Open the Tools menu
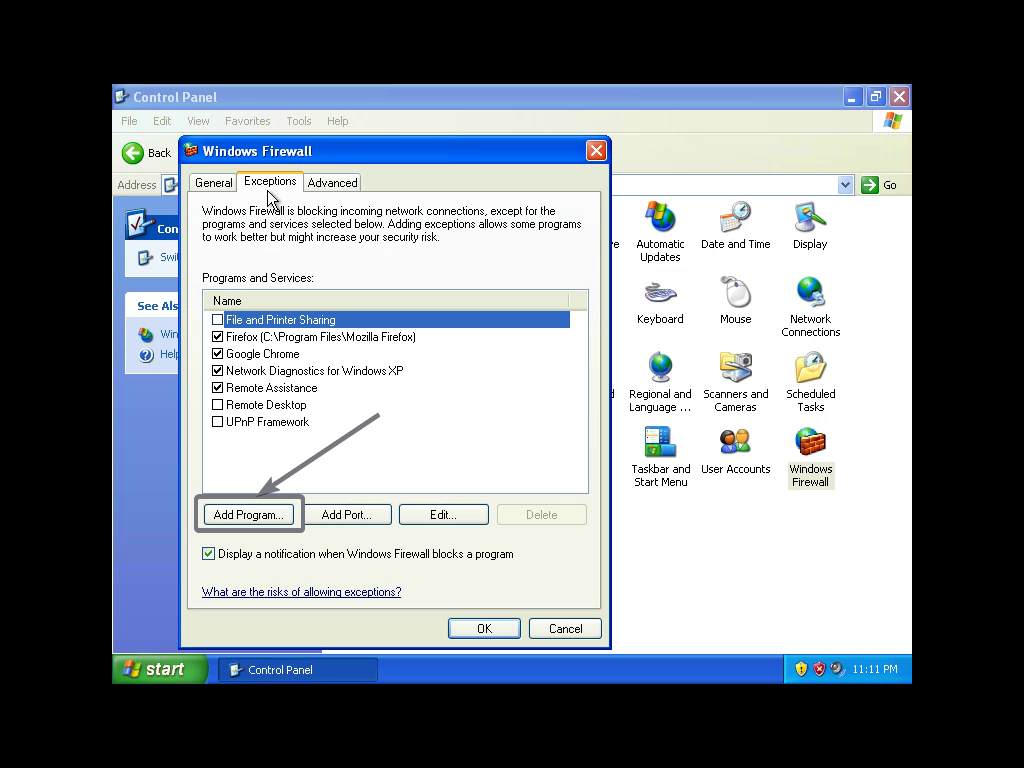The image size is (1024, 768). point(298,121)
